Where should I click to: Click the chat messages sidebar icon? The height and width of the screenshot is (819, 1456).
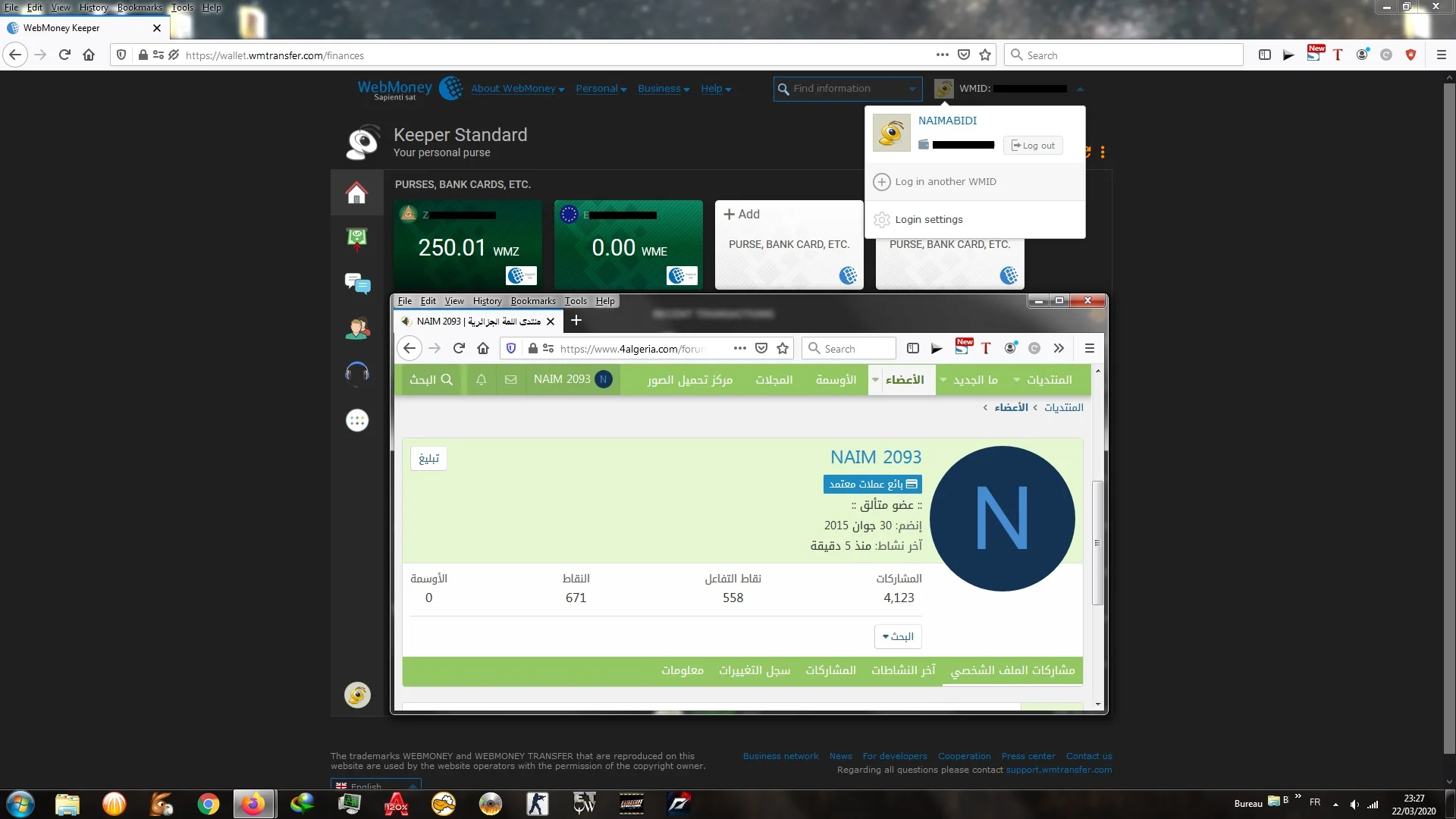click(356, 284)
